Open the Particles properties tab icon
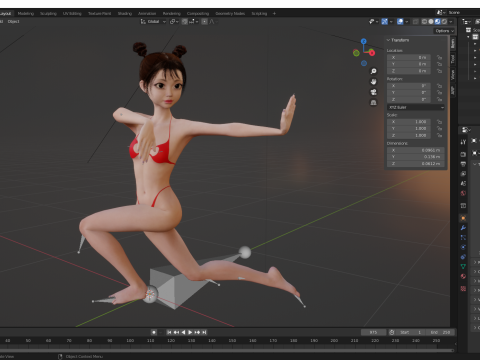 pos(463,238)
